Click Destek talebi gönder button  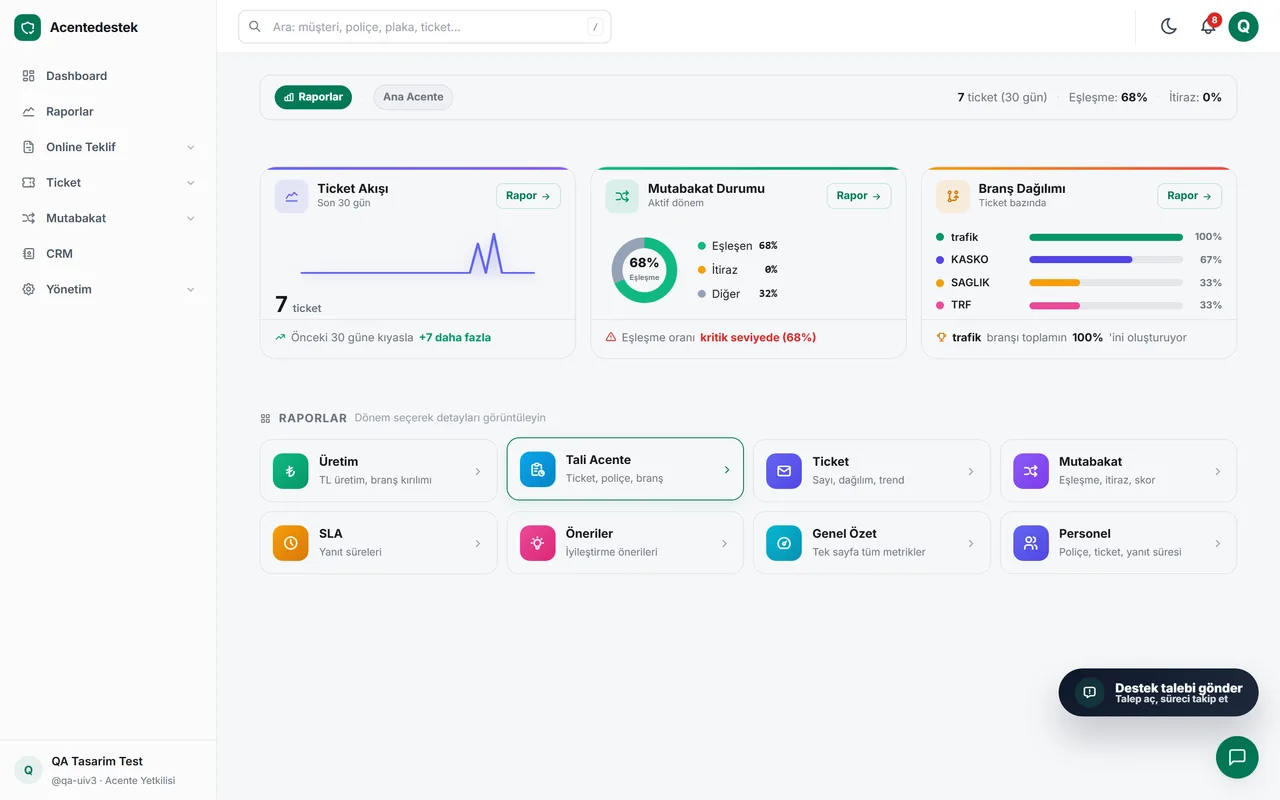coord(1158,692)
